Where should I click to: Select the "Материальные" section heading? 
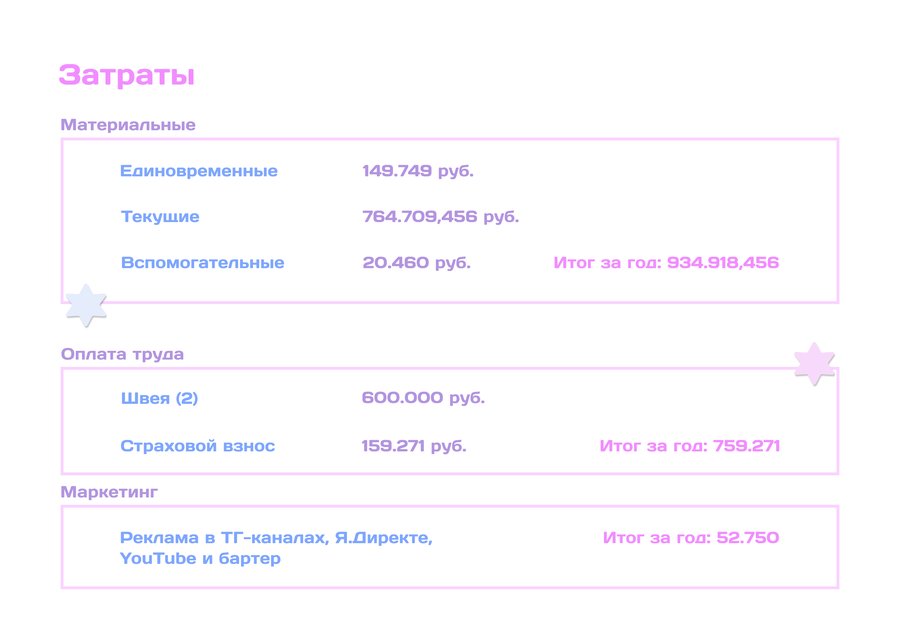(128, 125)
